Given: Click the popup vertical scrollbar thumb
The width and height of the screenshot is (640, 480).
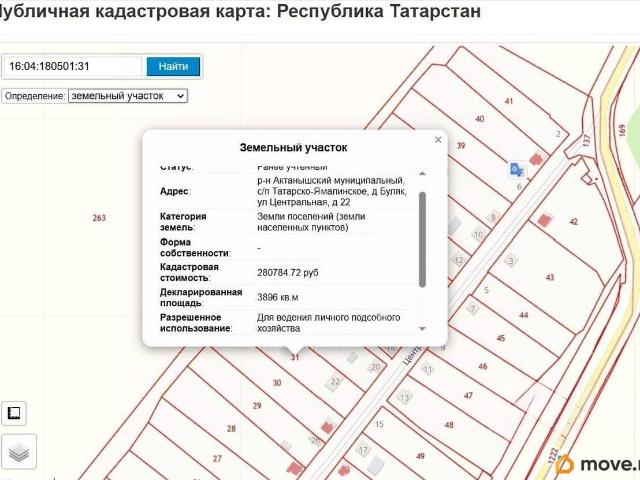Looking at the screenshot, I should click(x=422, y=240).
